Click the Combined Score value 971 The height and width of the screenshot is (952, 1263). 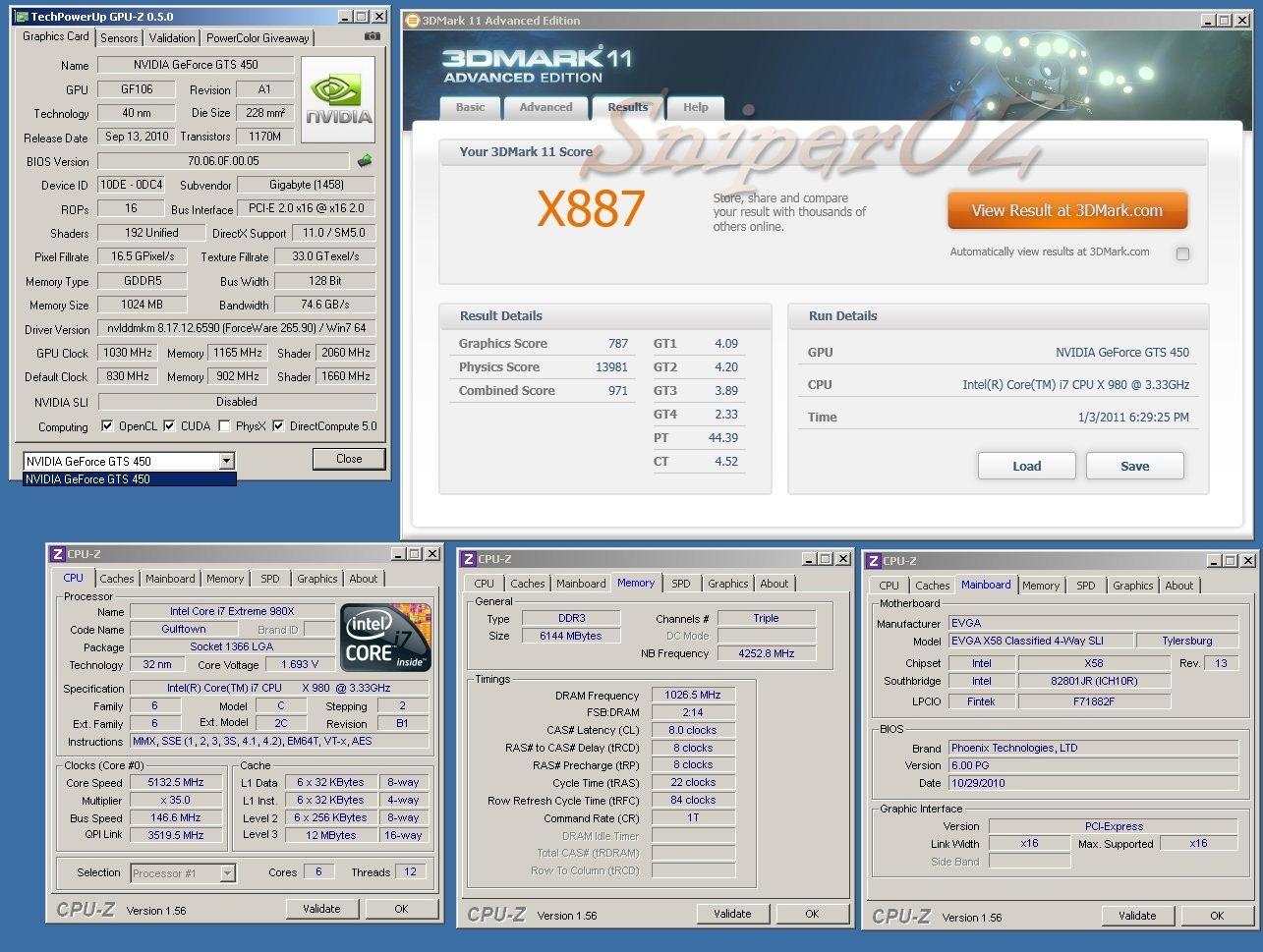pos(618,391)
